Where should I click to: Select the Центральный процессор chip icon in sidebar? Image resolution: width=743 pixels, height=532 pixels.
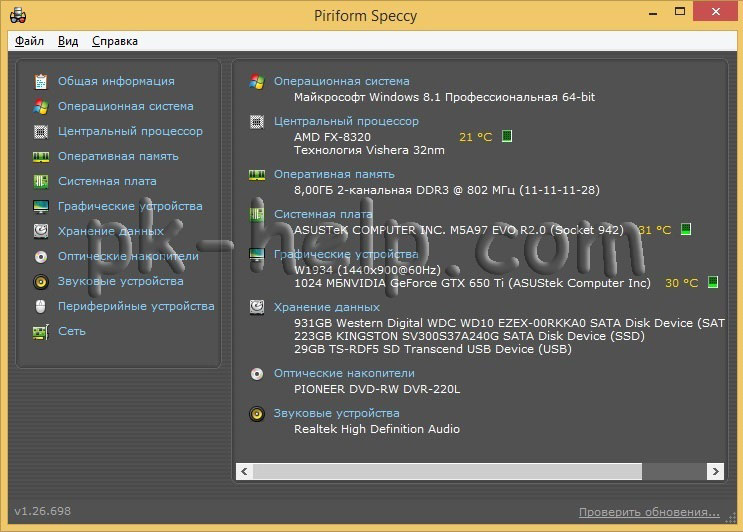(x=41, y=131)
